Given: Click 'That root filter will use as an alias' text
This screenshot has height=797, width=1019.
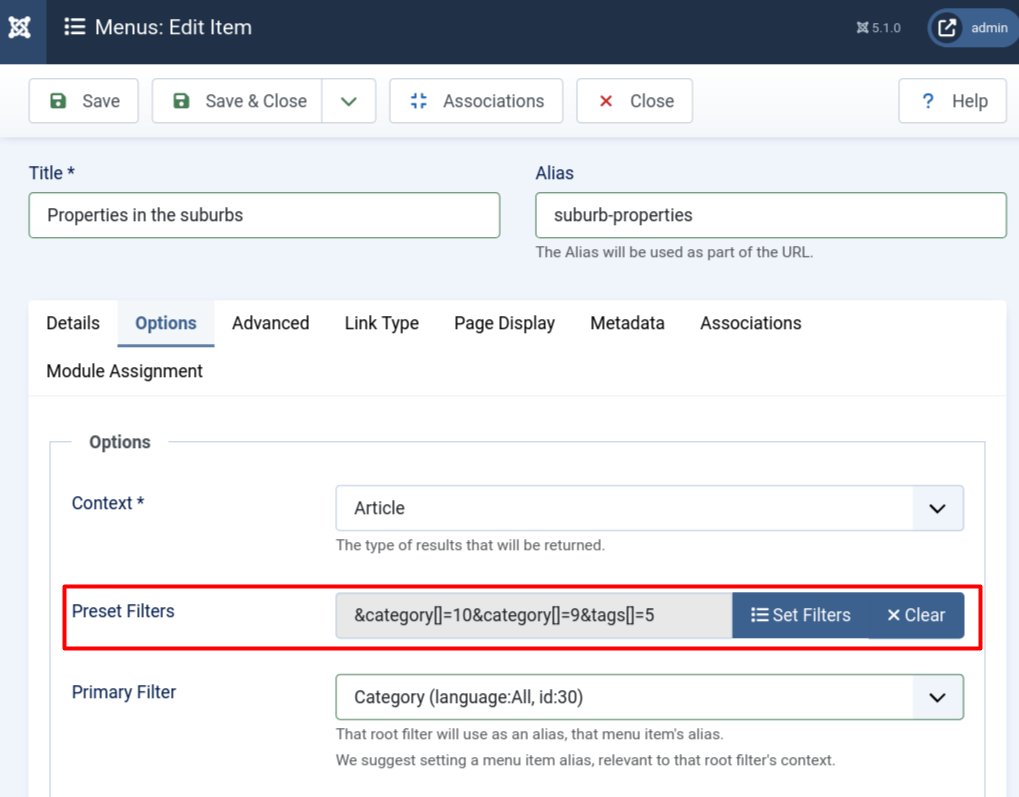Looking at the screenshot, I should (x=529, y=735).
